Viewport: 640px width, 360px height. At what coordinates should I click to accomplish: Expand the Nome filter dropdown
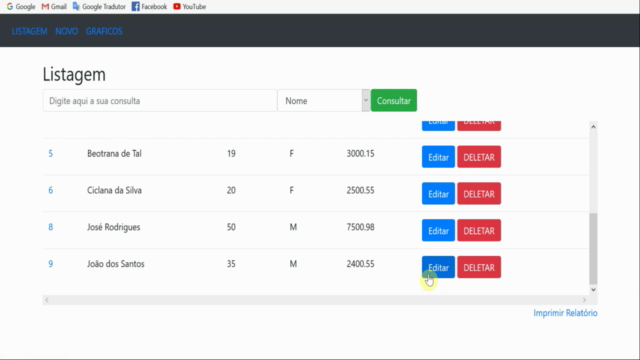324,100
